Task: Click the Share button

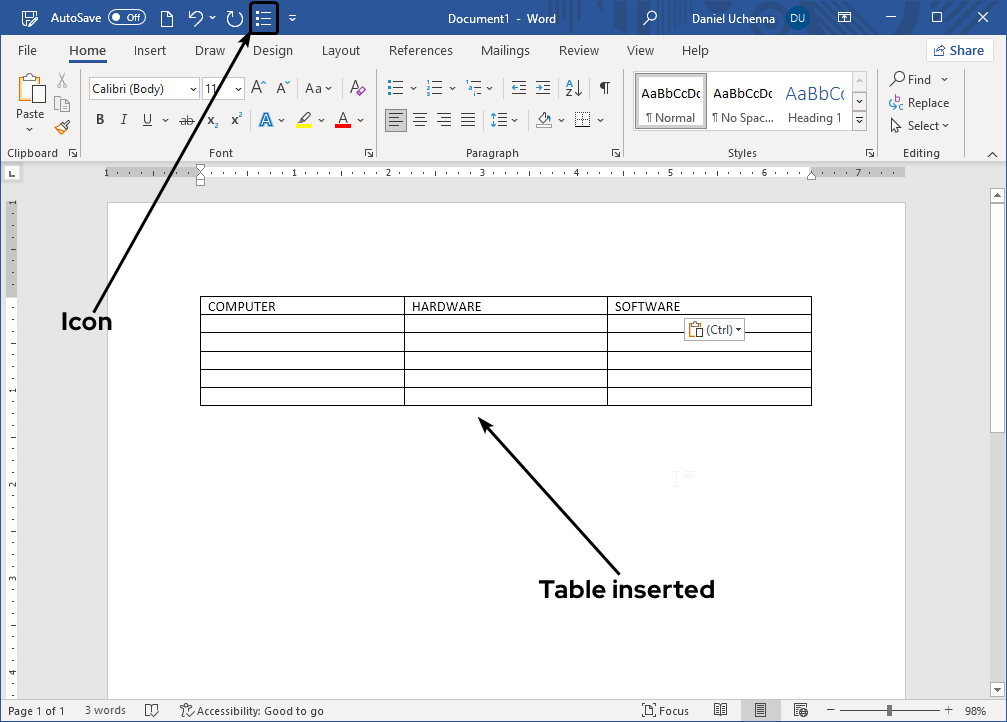Action: tap(958, 49)
